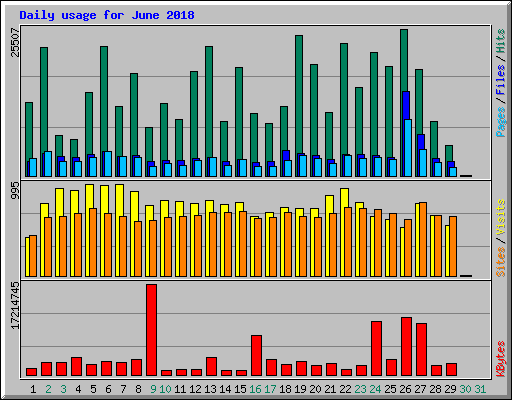This screenshot has width=512, height=400.
Task: Click the orange Sites bar for day 27
Action: 423,239
